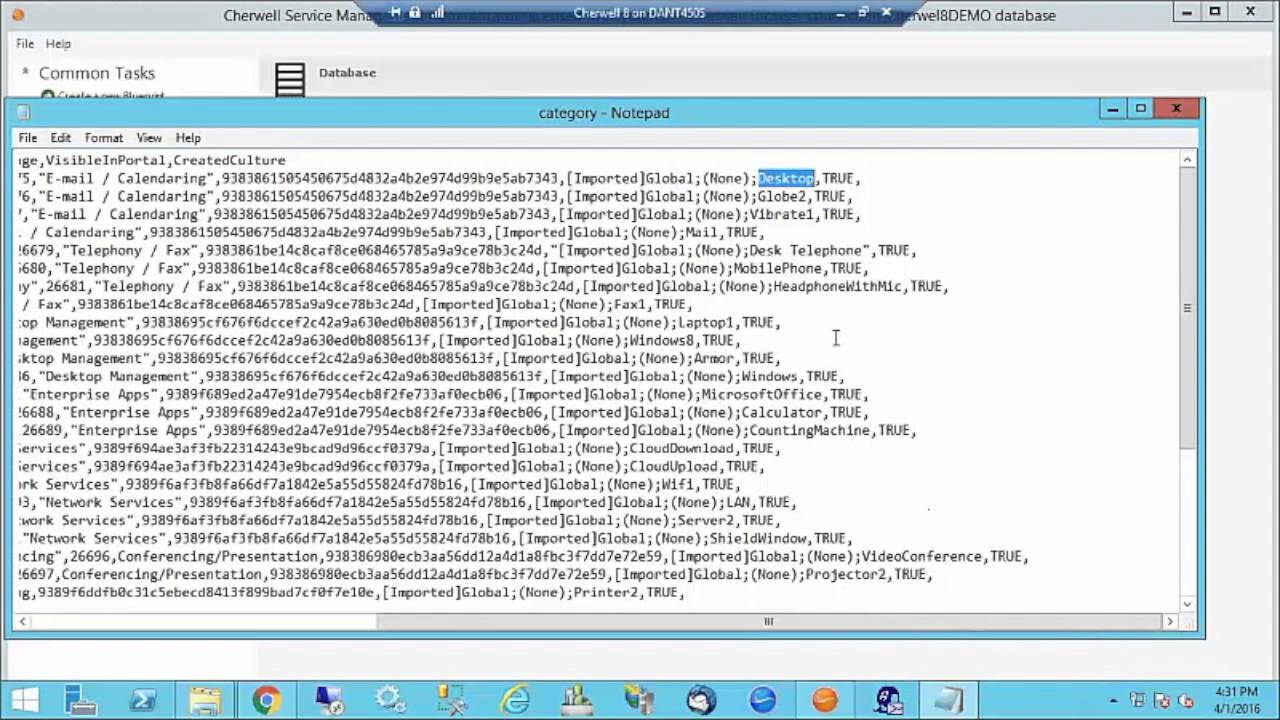Open the View menu in Notepad
The width and height of the screenshot is (1280, 720).
click(148, 137)
